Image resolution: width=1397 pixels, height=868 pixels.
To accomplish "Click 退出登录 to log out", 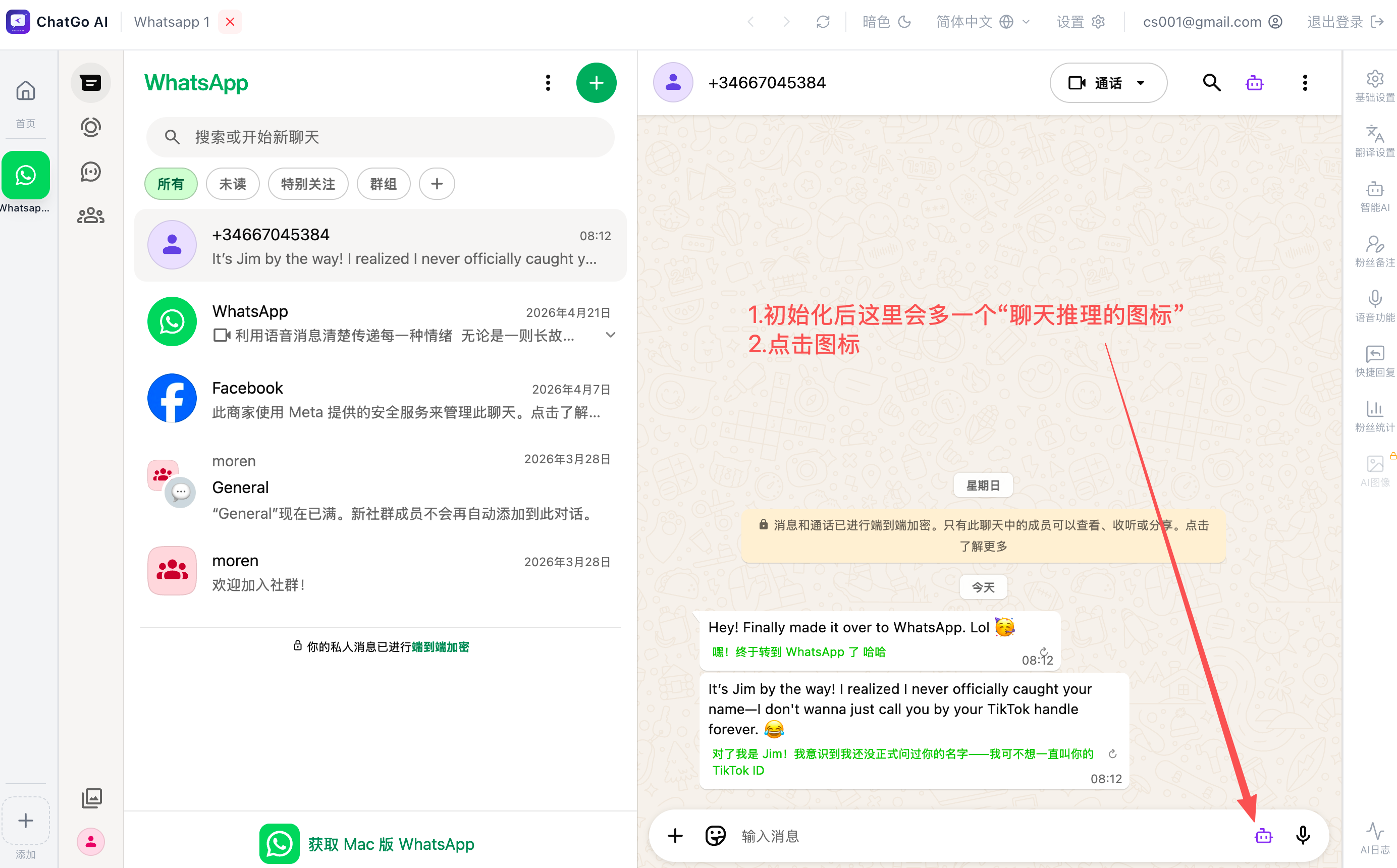I will (1345, 22).
